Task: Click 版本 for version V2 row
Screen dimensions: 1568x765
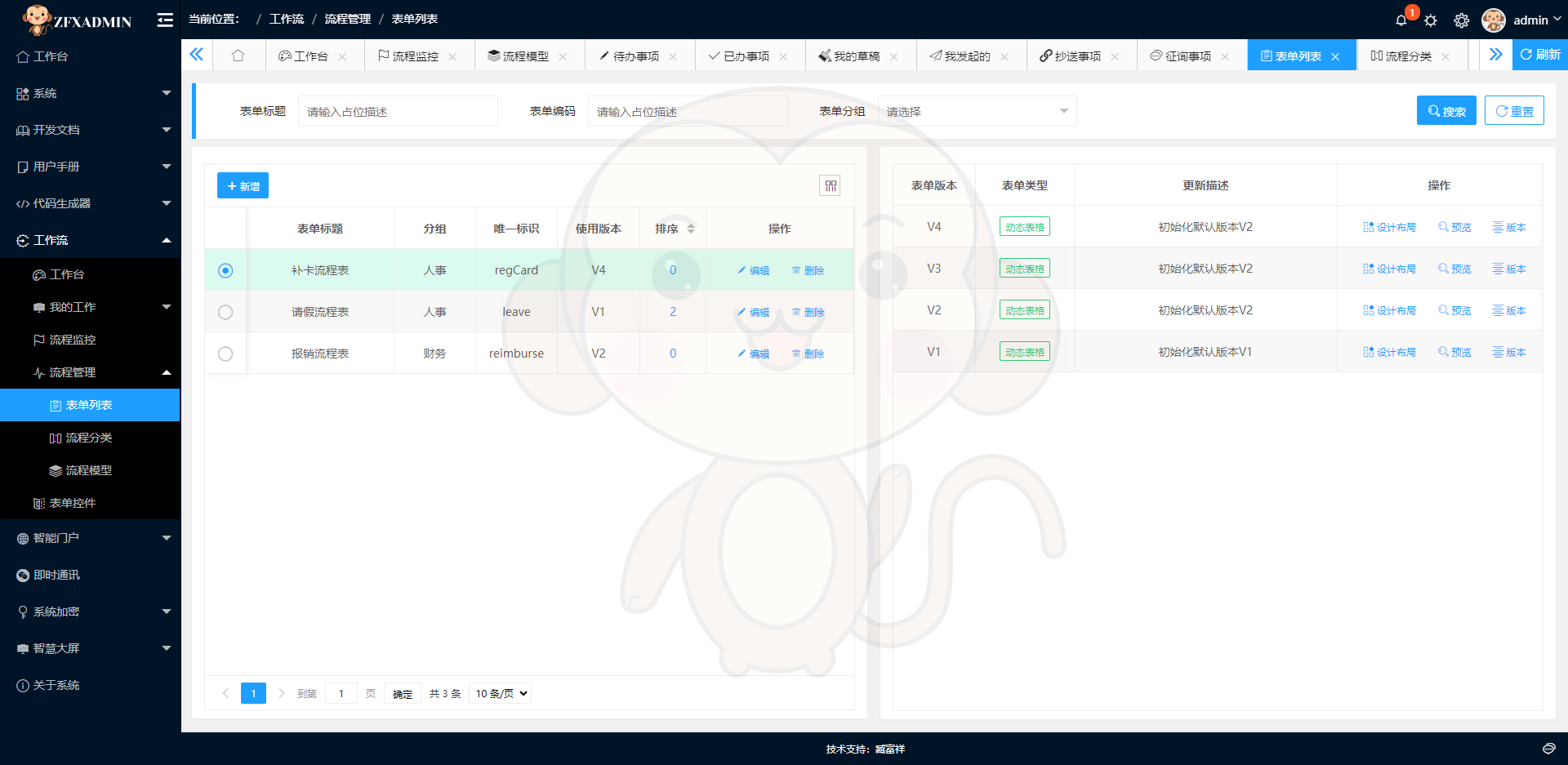Action: click(x=1509, y=310)
